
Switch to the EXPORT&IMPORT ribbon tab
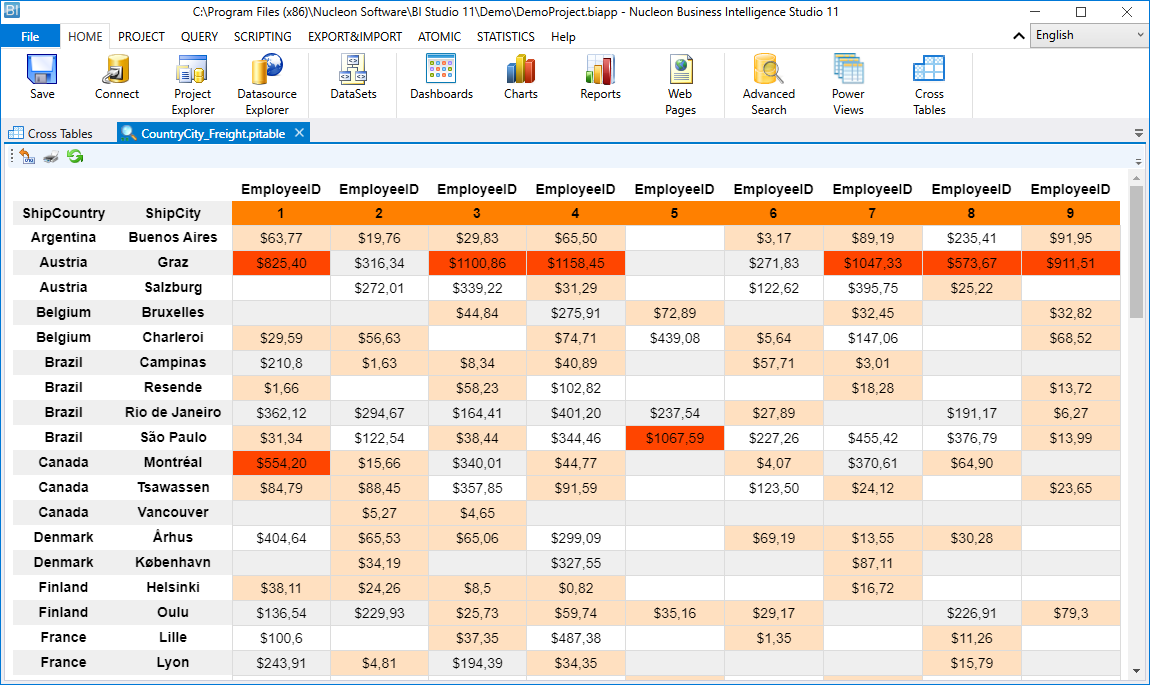(x=355, y=37)
